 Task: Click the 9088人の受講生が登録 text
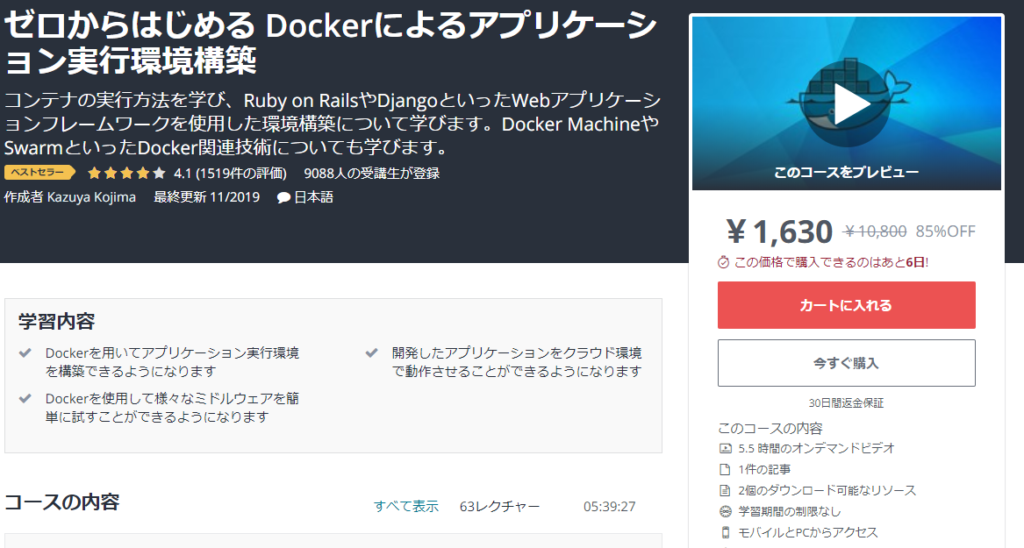coord(372,173)
